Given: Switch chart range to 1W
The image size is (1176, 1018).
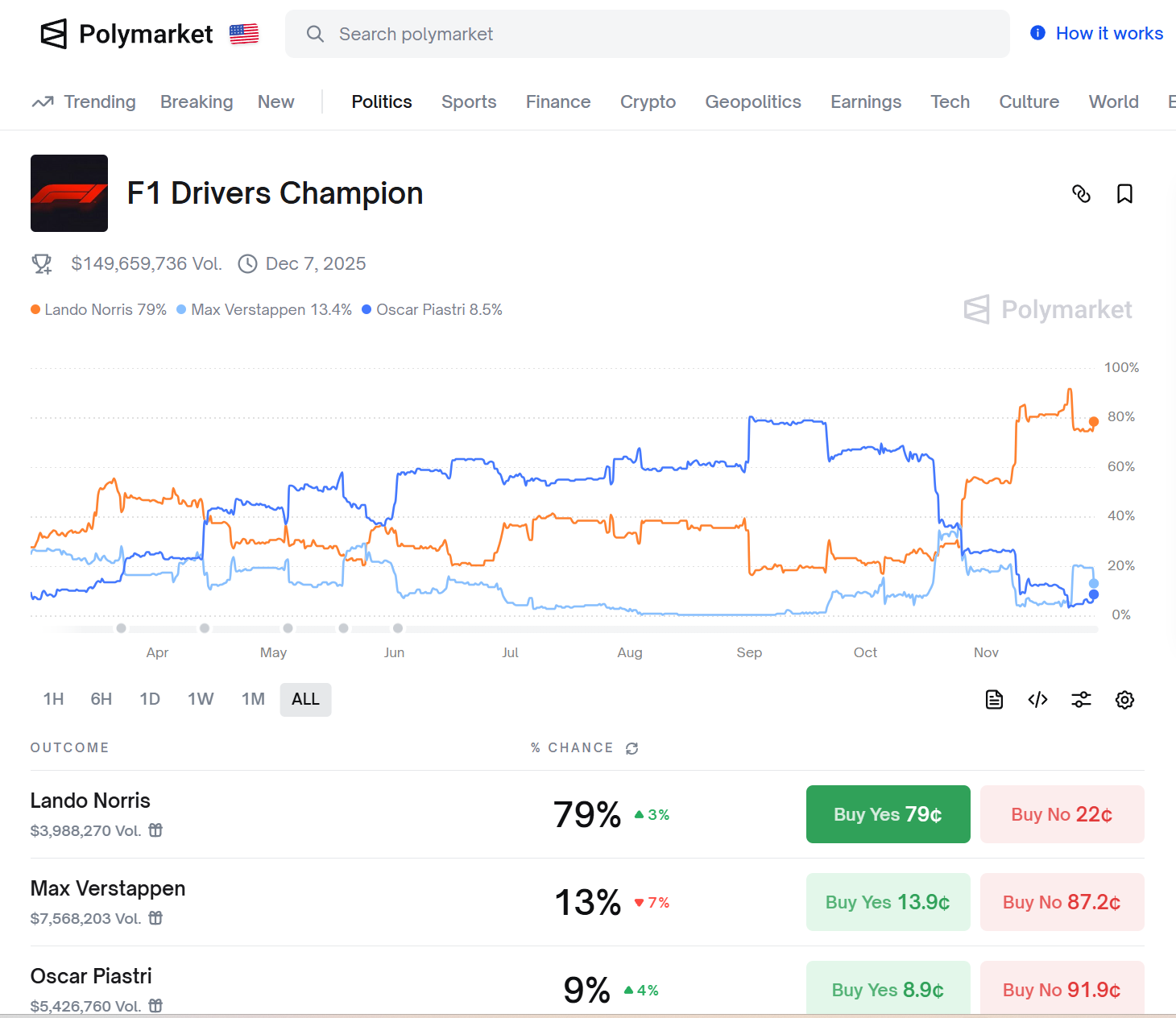Looking at the screenshot, I should [201, 699].
